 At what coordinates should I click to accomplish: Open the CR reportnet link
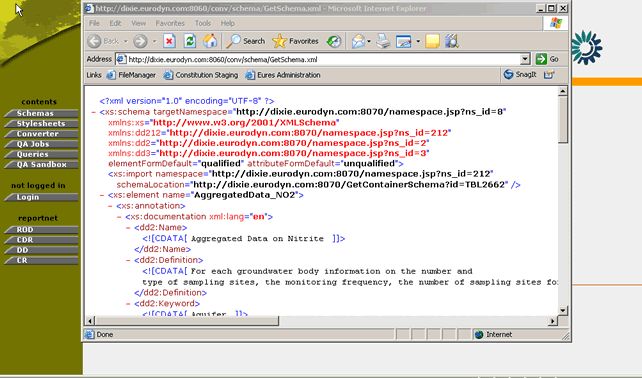pos(41,260)
